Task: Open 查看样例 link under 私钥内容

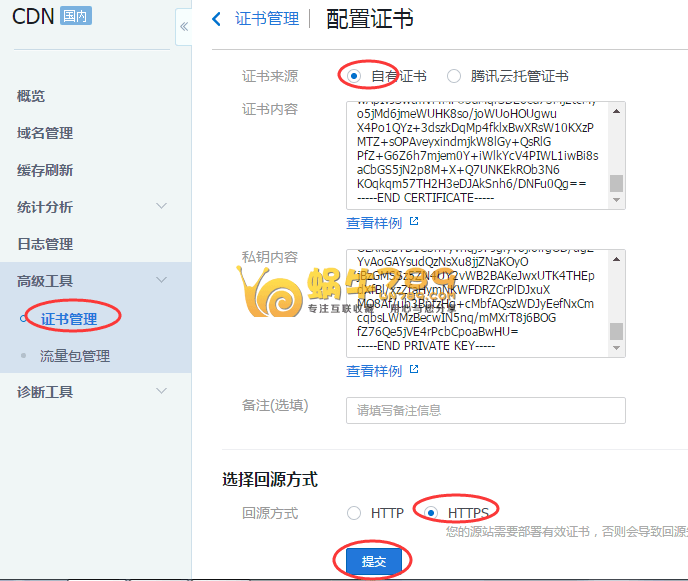Action: click(x=374, y=371)
